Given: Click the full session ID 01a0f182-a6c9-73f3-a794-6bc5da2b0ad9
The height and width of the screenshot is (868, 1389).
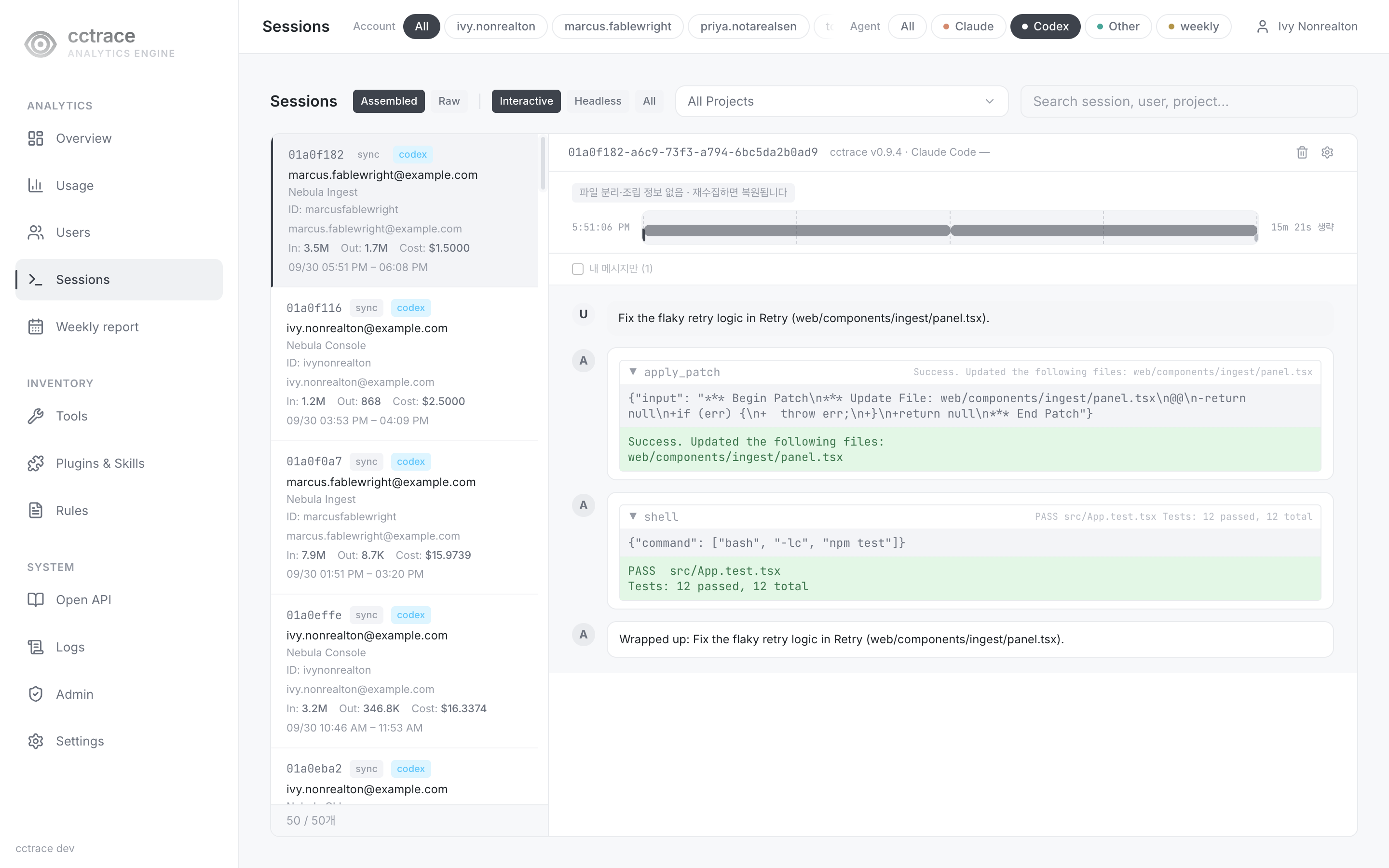Looking at the screenshot, I should tap(693, 152).
